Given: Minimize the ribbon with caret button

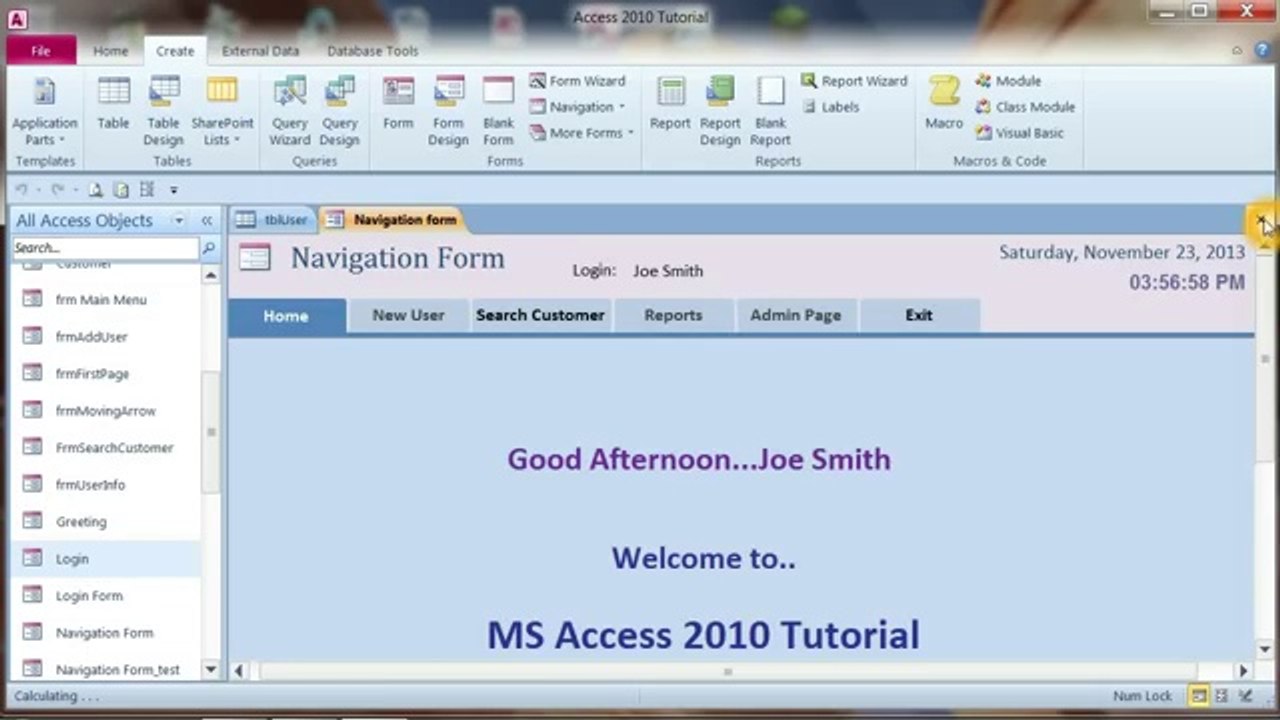Looking at the screenshot, I should 1237,50.
